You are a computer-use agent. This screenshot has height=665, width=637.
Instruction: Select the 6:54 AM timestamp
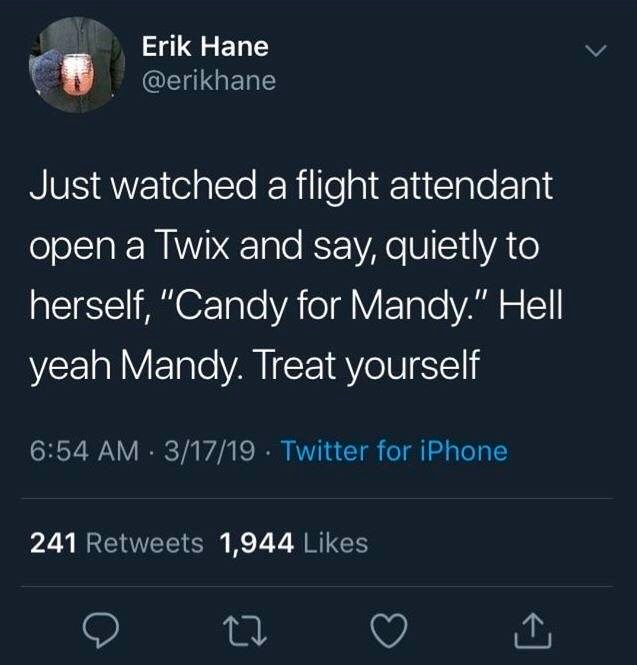(x=84, y=450)
